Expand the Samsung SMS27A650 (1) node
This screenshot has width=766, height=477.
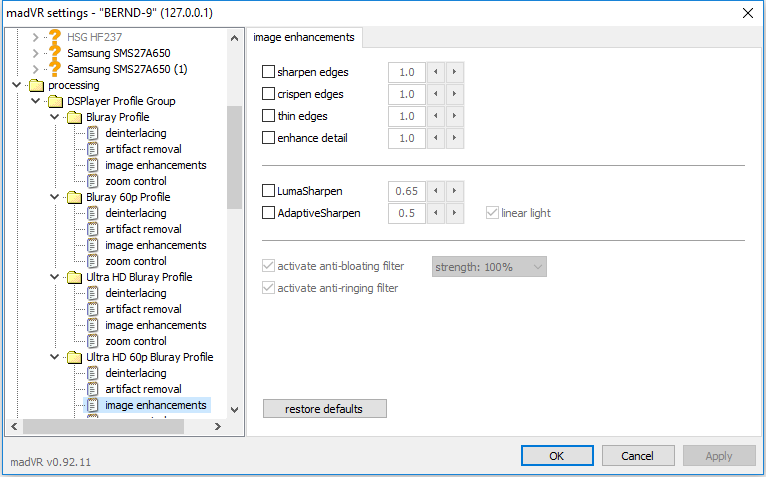tap(35, 69)
